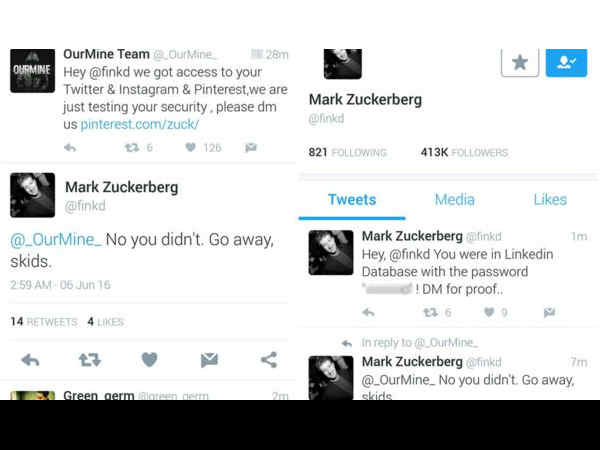This screenshot has width=600, height=450.
Task: Toggle the blue Following button on the profile
Action: tap(566, 61)
